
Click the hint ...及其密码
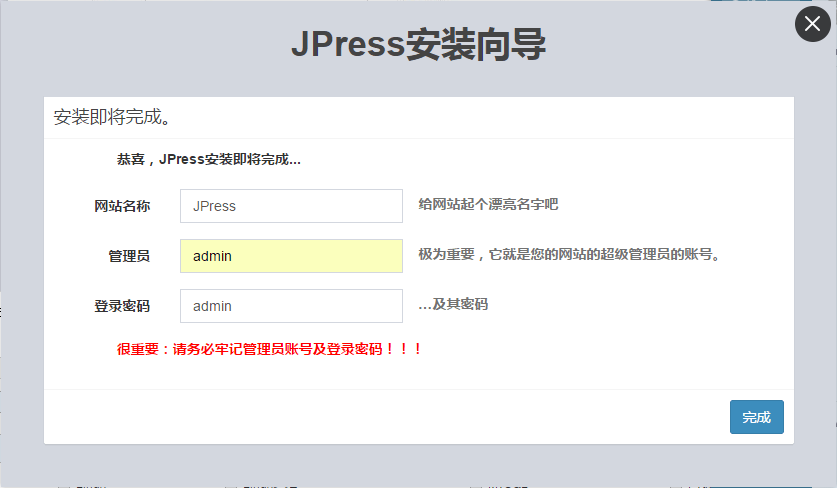coord(453,304)
